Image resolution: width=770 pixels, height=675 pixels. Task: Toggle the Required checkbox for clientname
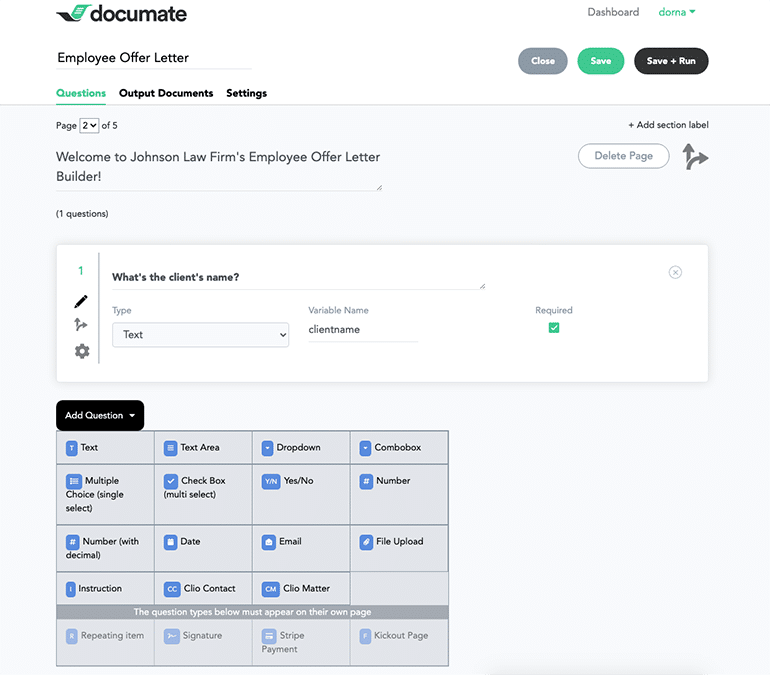tap(554, 327)
